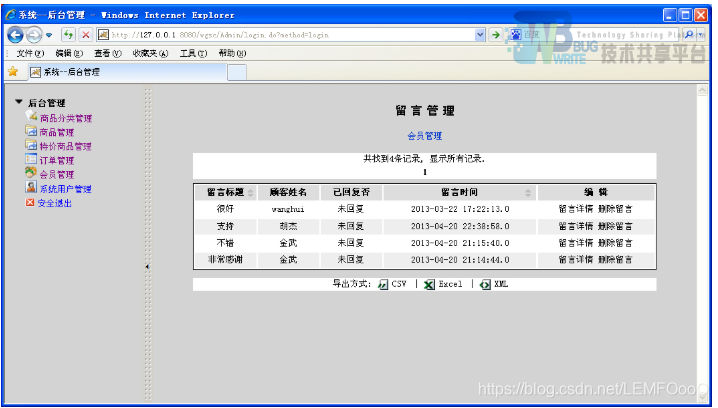This screenshot has height=408, width=718.
Task: Export the records as XML text link
Action: (501, 284)
